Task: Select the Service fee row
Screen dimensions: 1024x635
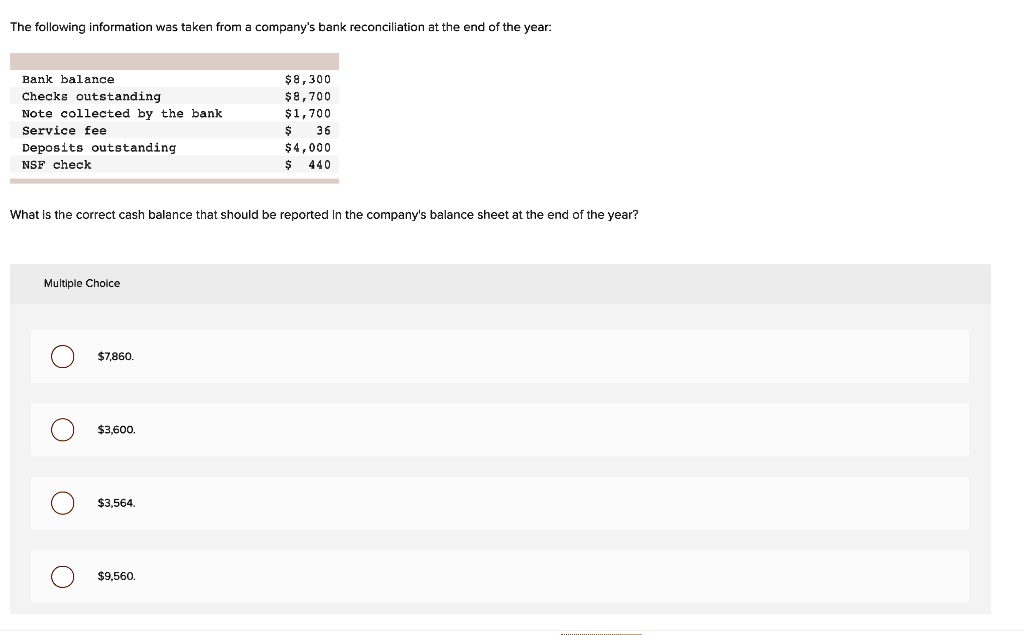Action: pyautogui.click(x=175, y=130)
